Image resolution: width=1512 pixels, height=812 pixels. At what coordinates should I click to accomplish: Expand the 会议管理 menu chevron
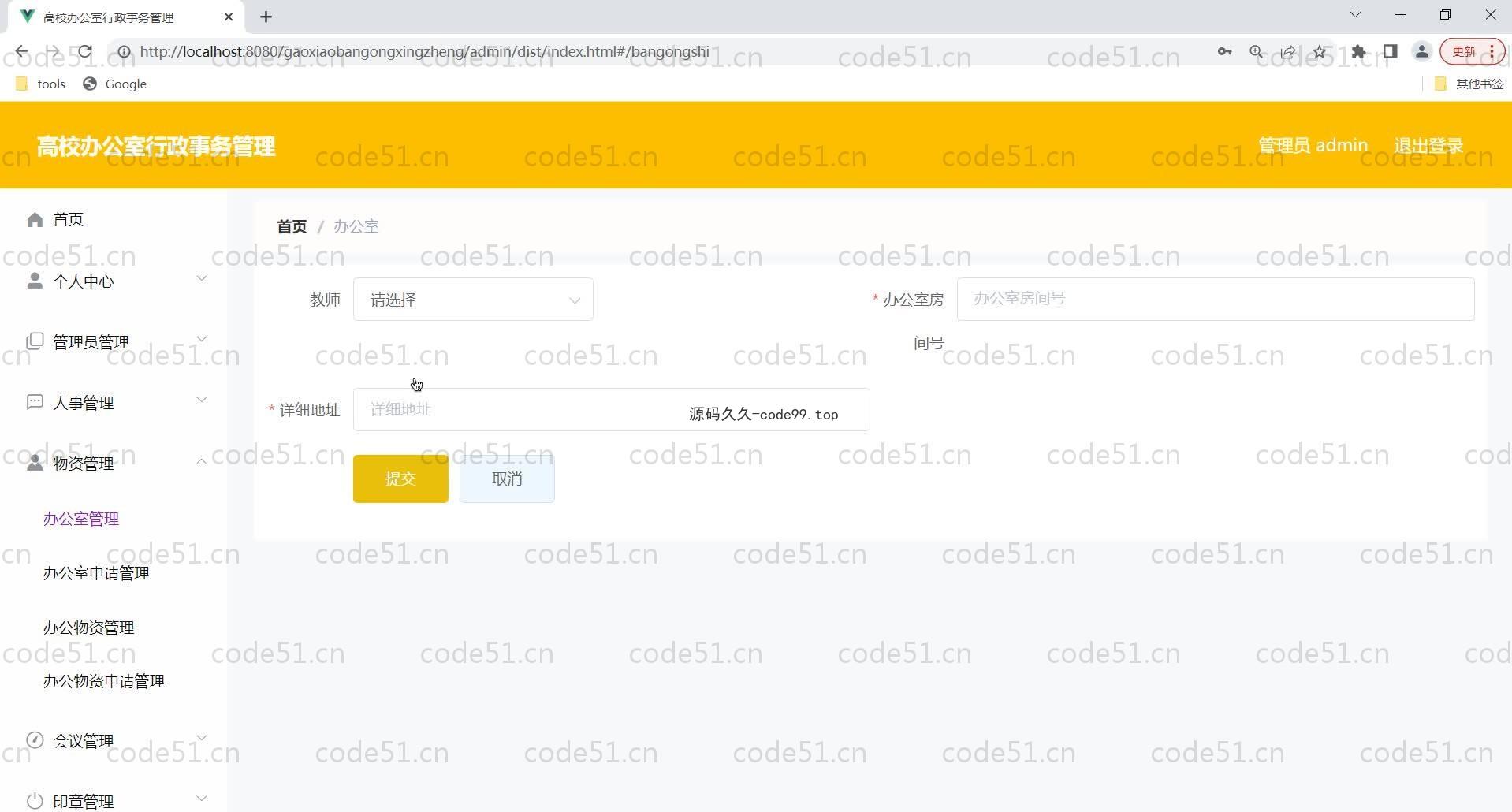202,738
